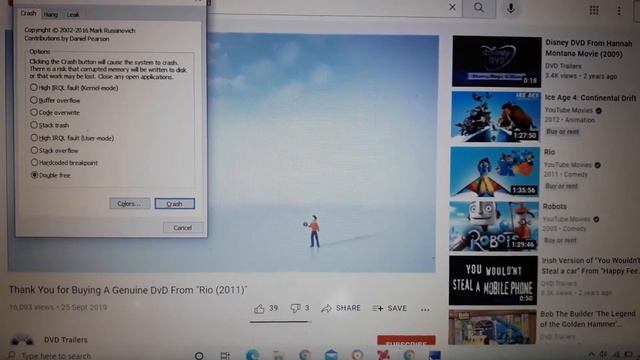Select High IRQL fault (Kernel-mode) option

coord(74,88)
